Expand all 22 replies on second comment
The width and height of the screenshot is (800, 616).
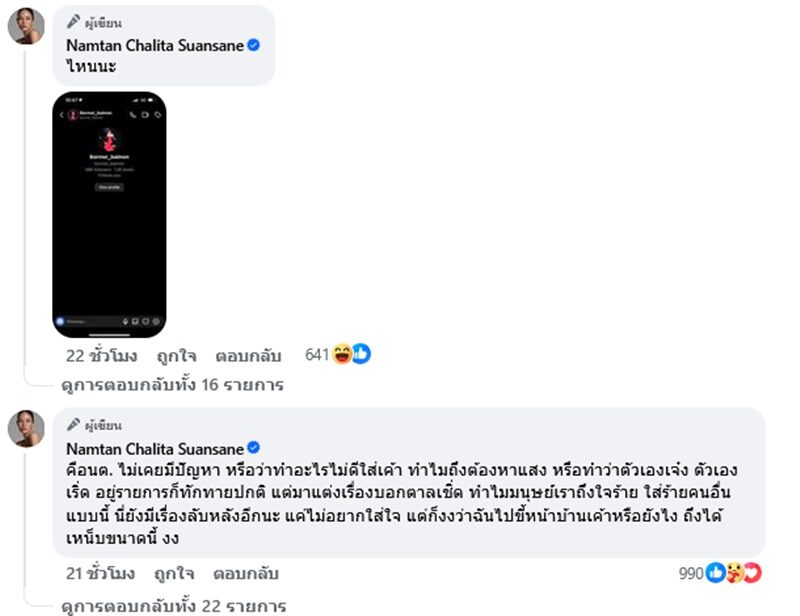173,606
